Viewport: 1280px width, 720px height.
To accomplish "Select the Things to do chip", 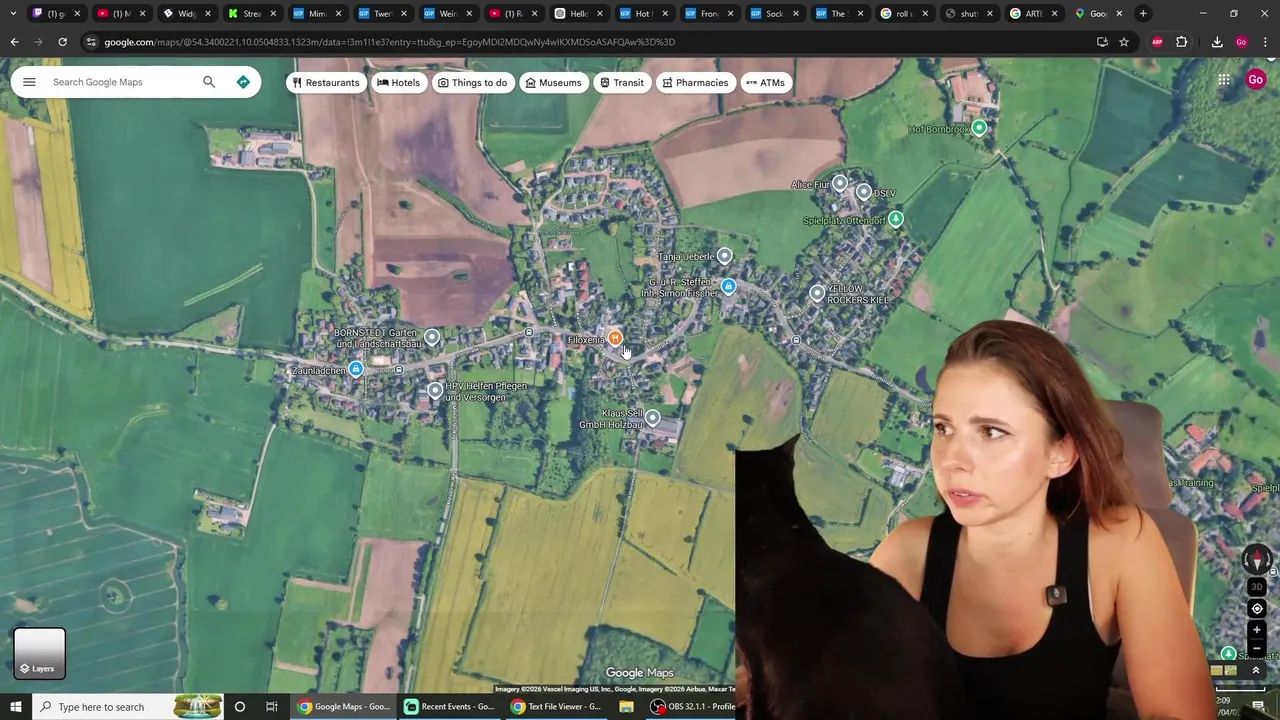I will click(472, 83).
